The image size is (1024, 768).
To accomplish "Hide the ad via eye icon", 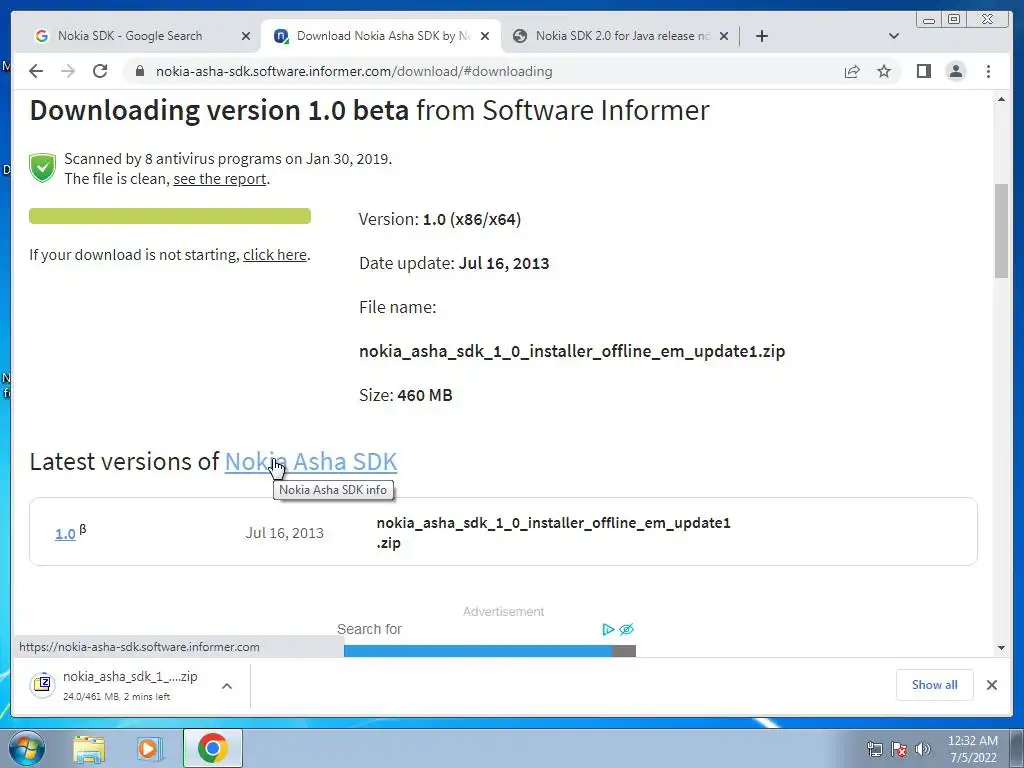I will tap(626, 630).
